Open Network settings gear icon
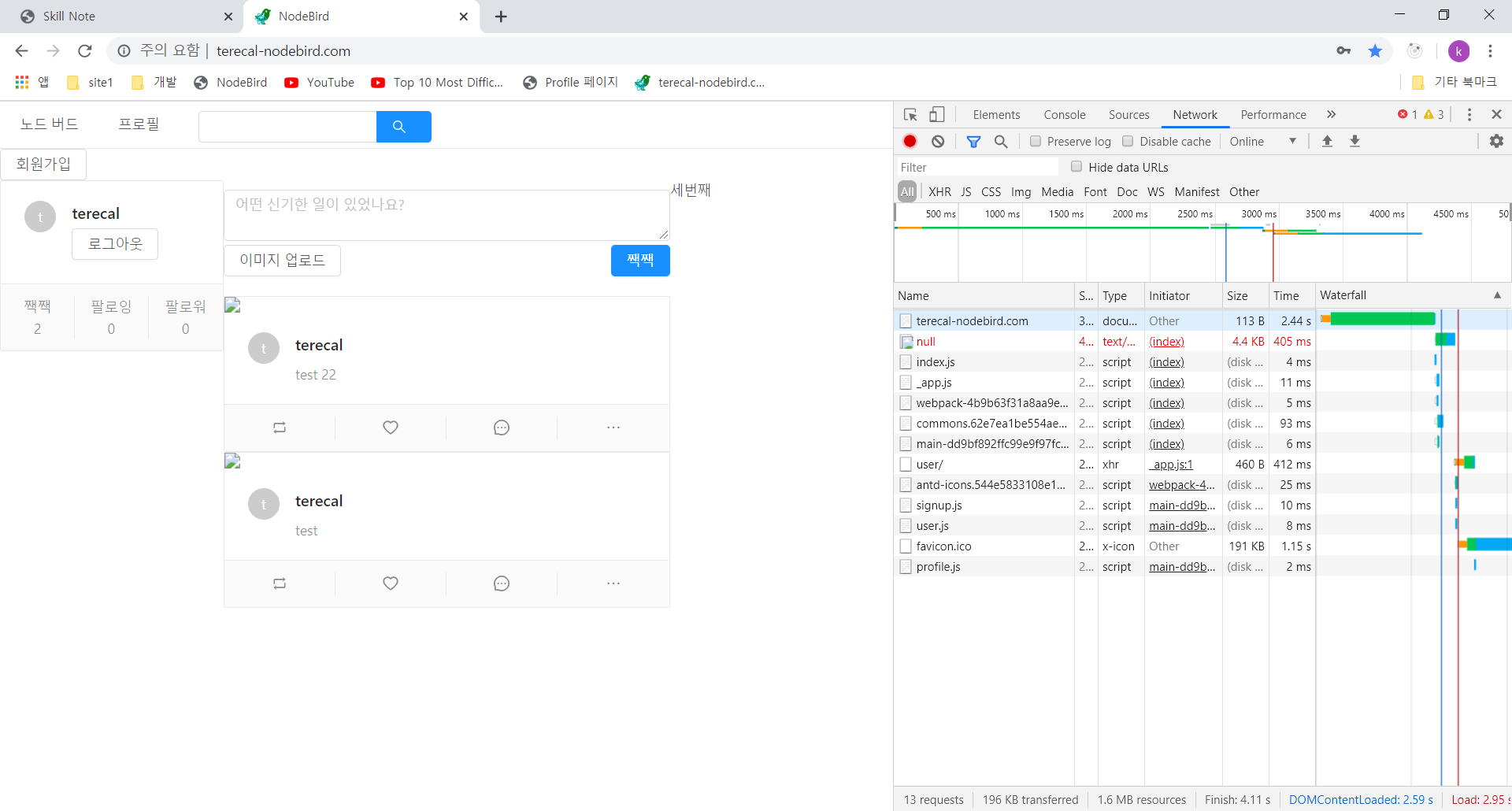 click(1496, 141)
